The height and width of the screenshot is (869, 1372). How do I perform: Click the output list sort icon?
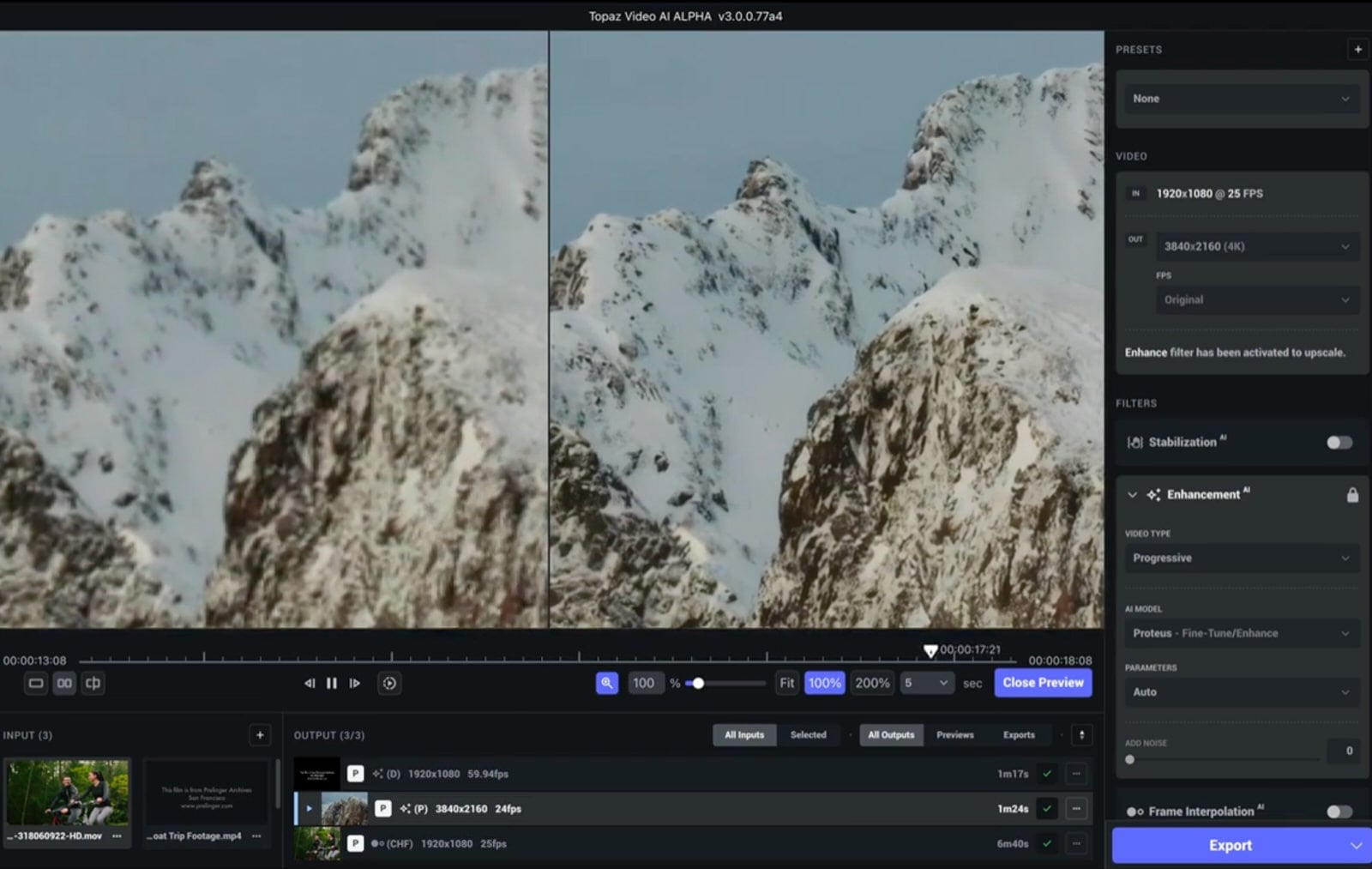click(1081, 735)
